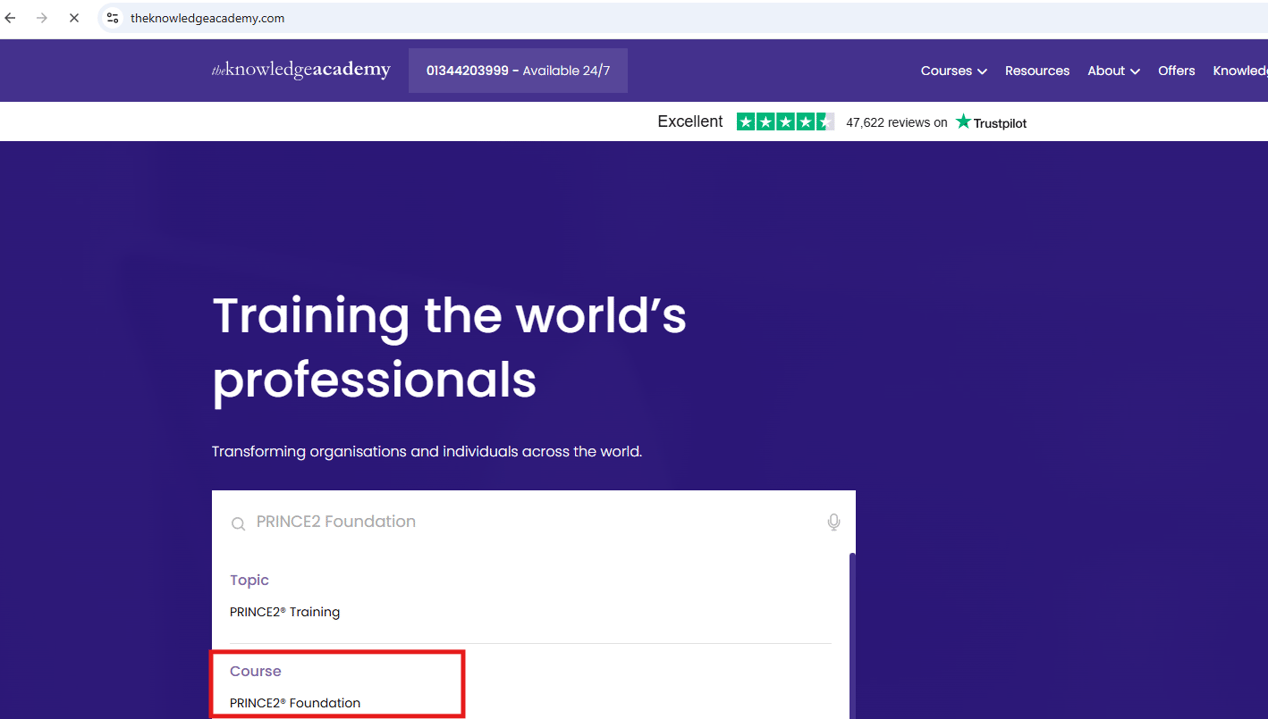The height and width of the screenshot is (719, 1268).
Task: Select PRINCE2® Training topic suggestion
Action: pyautogui.click(x=285, y=612)
